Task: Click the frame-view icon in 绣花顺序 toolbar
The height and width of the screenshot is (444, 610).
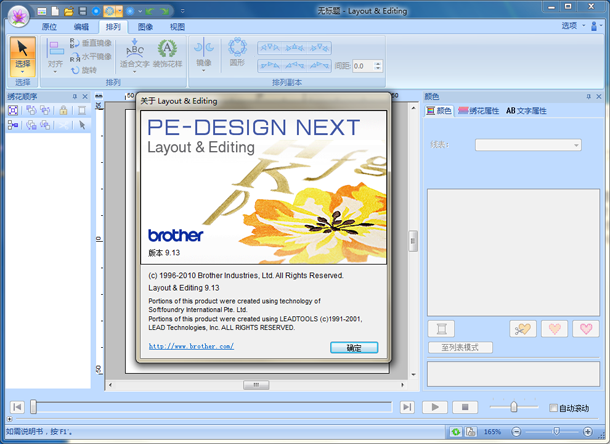Action: 13,111
